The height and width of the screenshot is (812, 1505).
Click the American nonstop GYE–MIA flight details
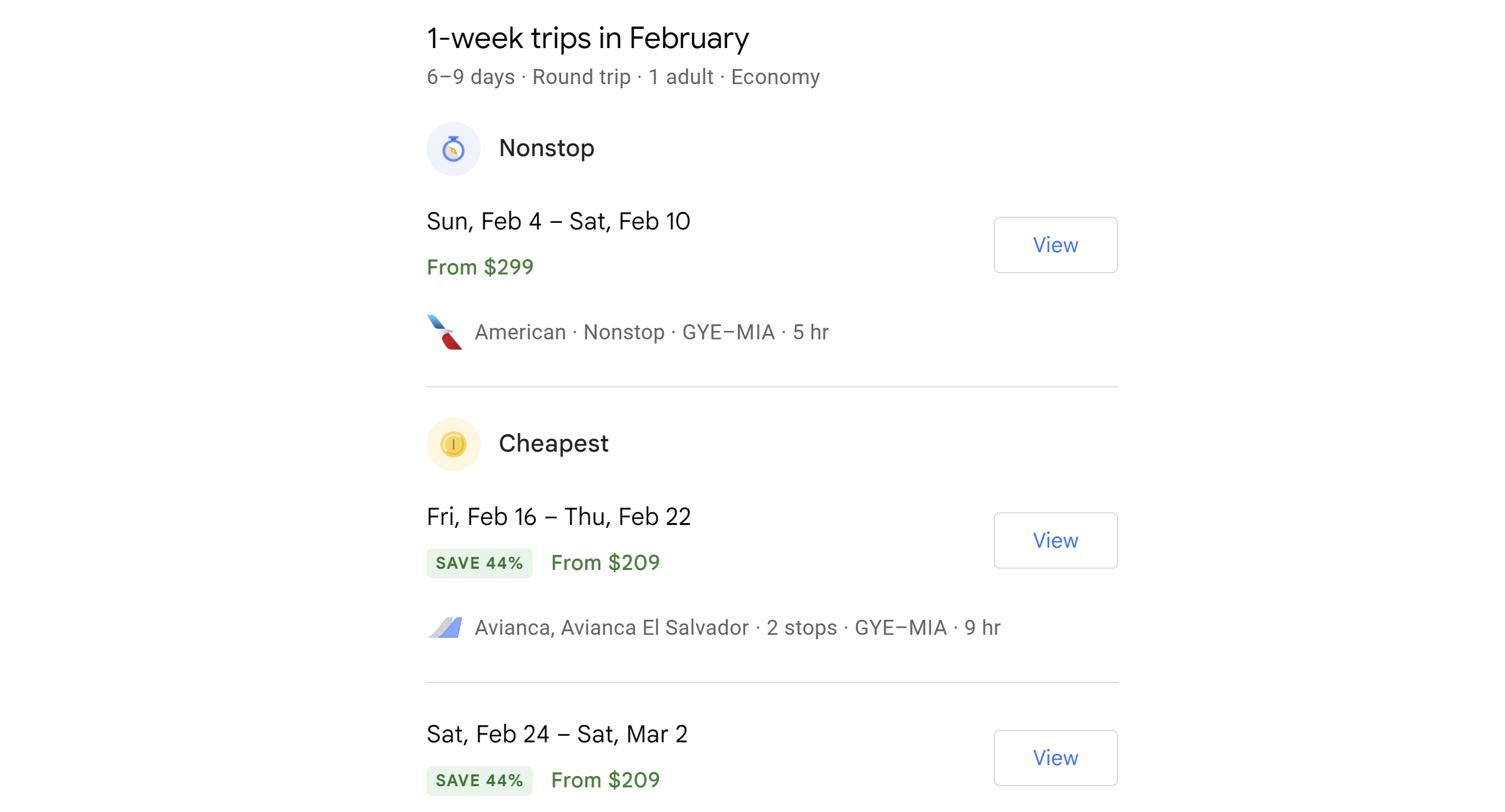[651, 332]
